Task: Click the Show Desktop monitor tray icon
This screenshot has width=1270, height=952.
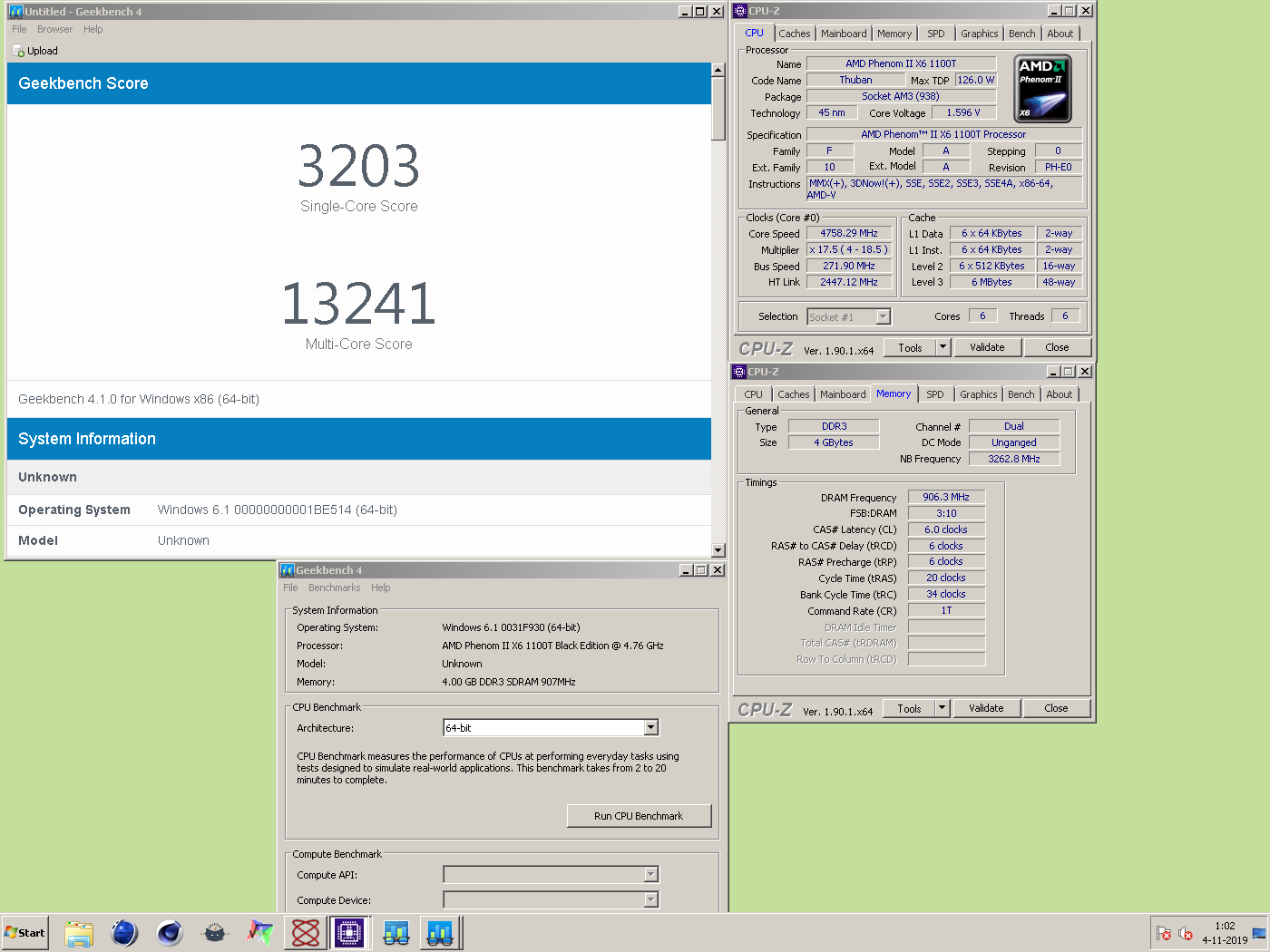Action: coord(1259,933)
